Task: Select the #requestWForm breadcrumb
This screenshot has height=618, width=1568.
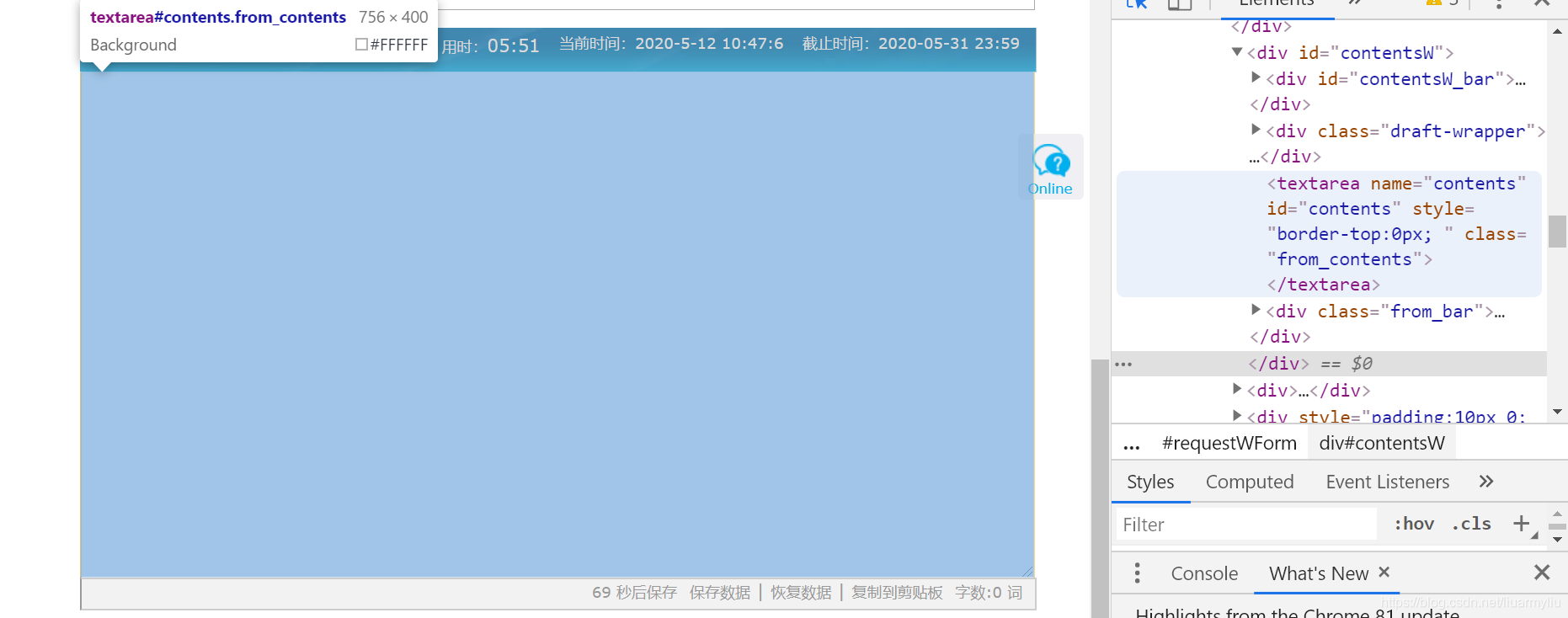Action: coord(1229,443)
